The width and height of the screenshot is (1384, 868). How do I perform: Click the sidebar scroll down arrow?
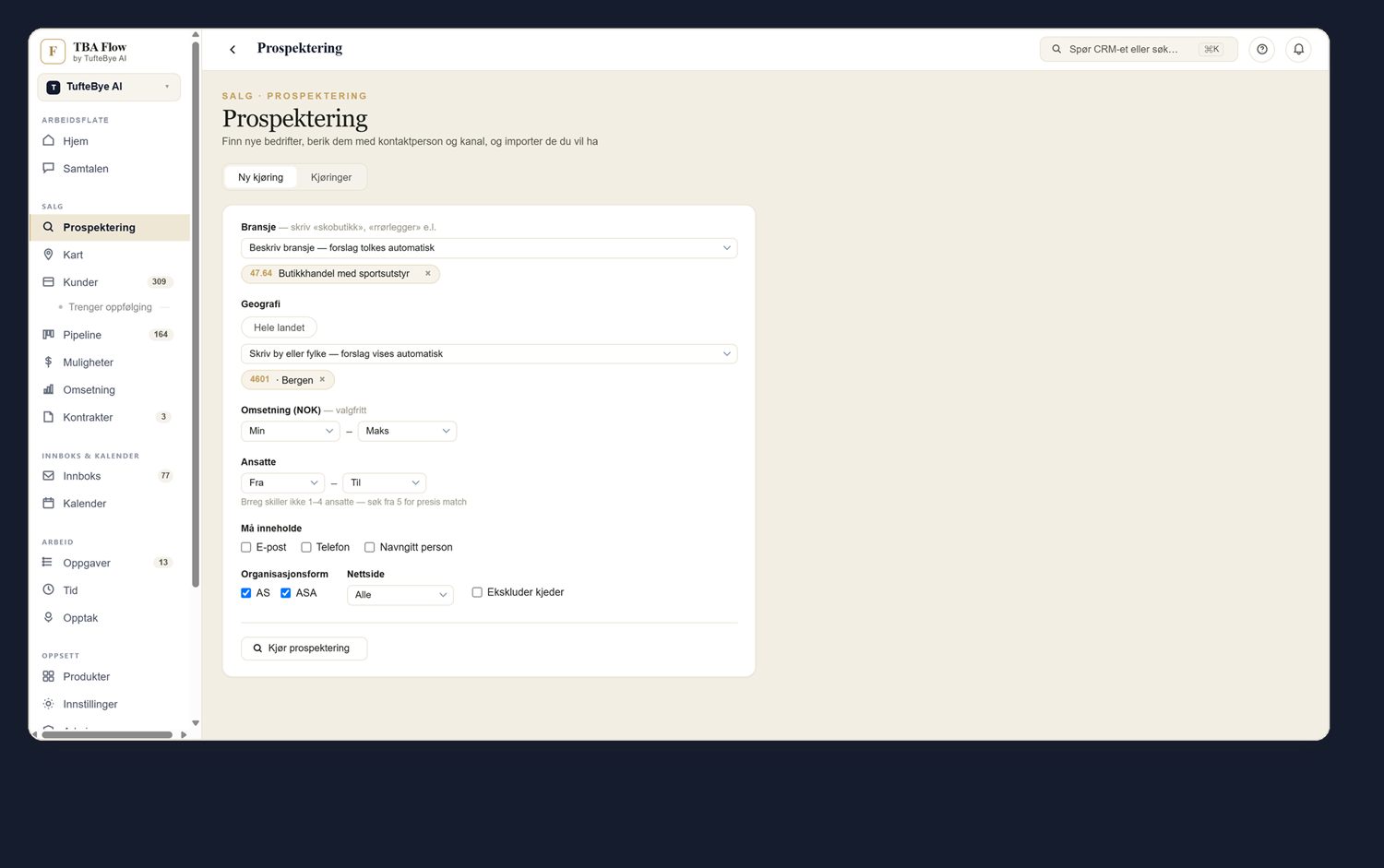196,723
